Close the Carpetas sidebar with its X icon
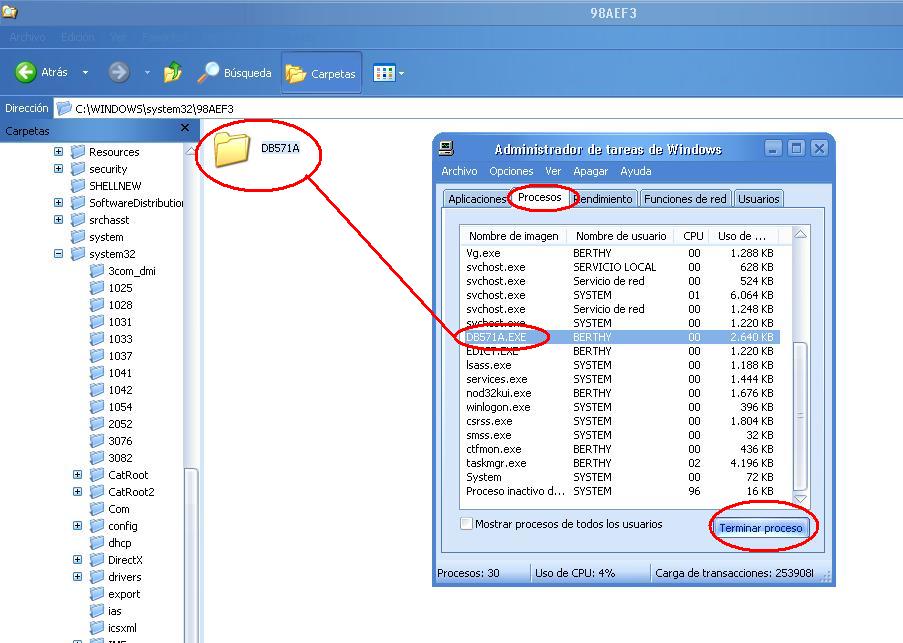Viewport: 903px width, 643px height. [184, 128]
